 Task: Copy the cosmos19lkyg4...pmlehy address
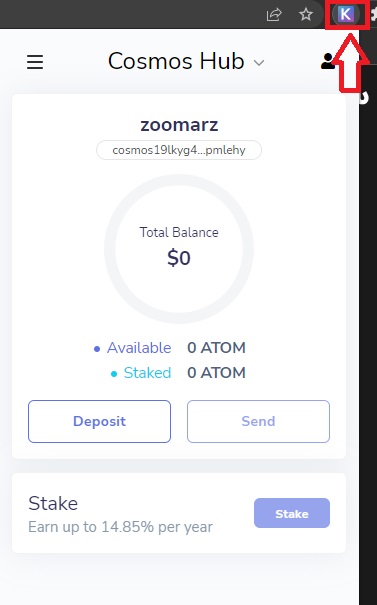tap(179, 150)
